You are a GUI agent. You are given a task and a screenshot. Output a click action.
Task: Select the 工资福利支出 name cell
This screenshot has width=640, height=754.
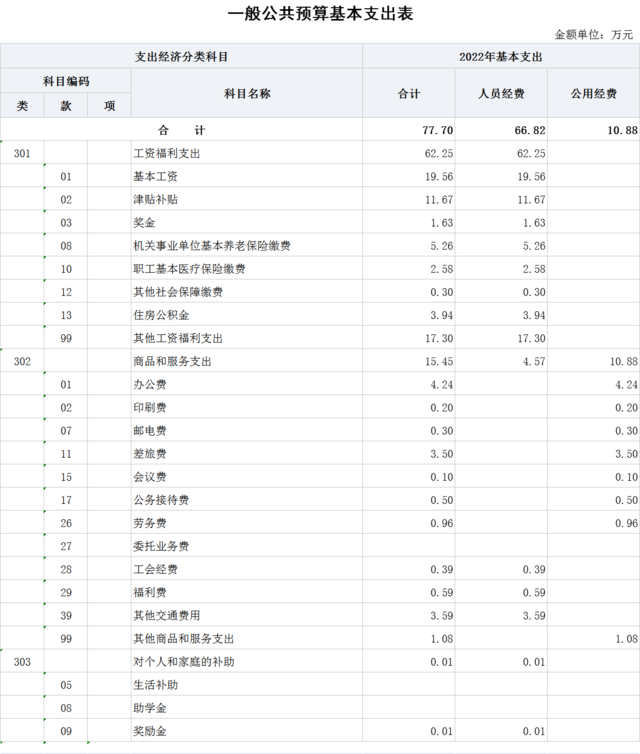click(166, 153)
